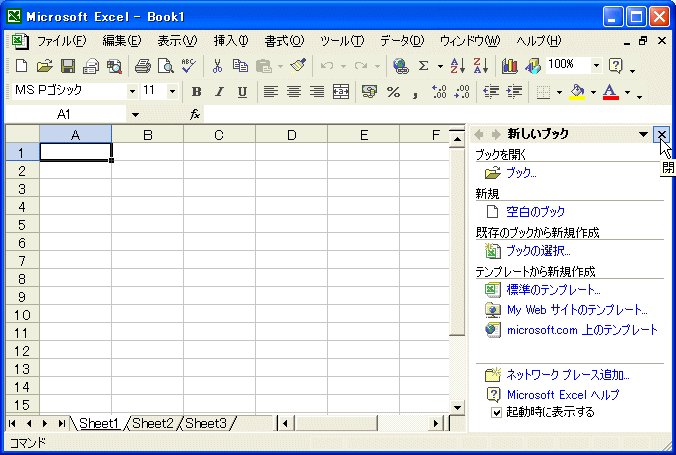
Task: Sort descending with the Z-A icon
Action: tap(481, 66)
